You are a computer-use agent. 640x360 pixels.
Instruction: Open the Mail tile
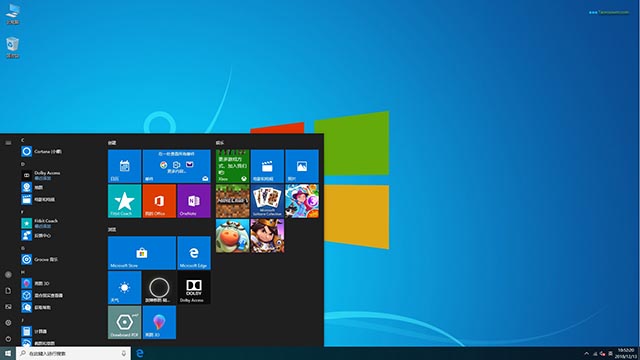(x=176, y=166)
